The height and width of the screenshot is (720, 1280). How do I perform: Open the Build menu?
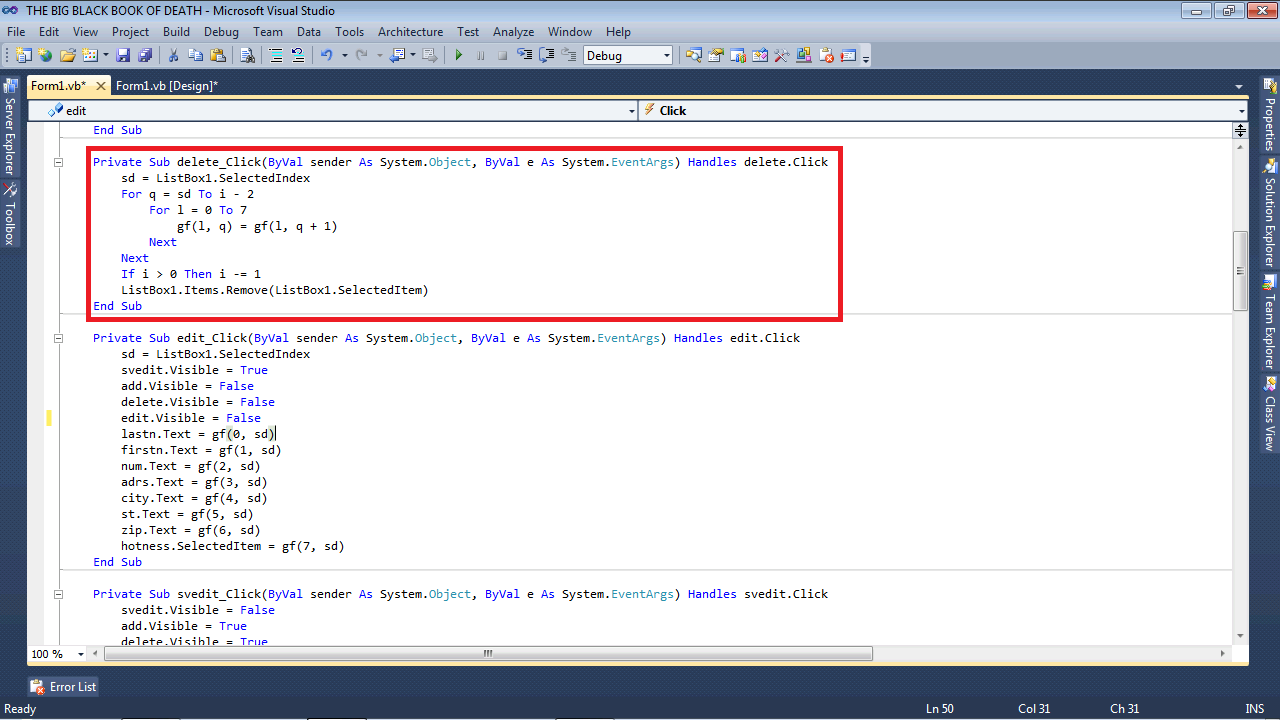pyautogui.click(x=176, y=32)
